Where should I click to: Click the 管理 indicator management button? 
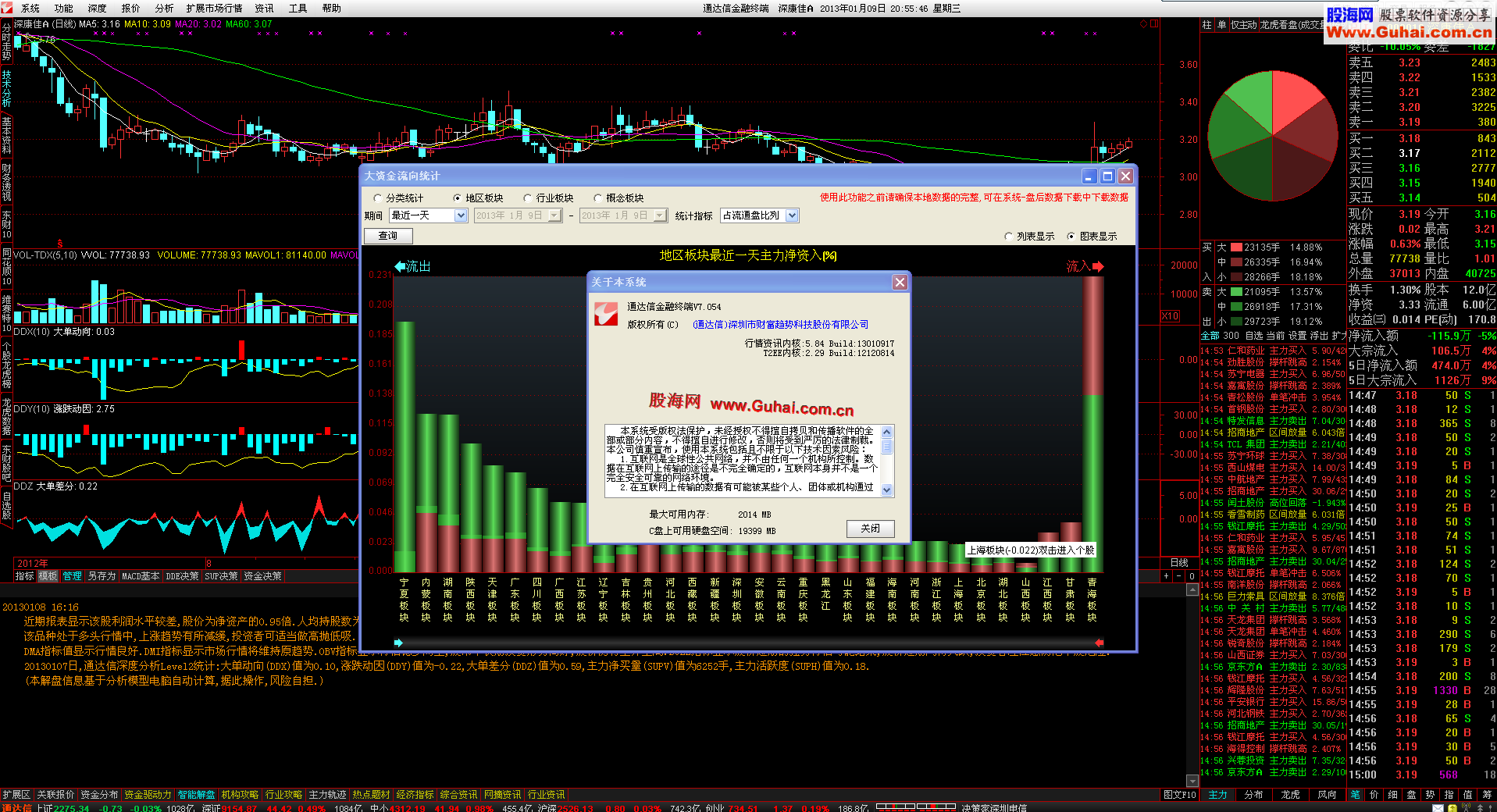[x=73, y=576]
